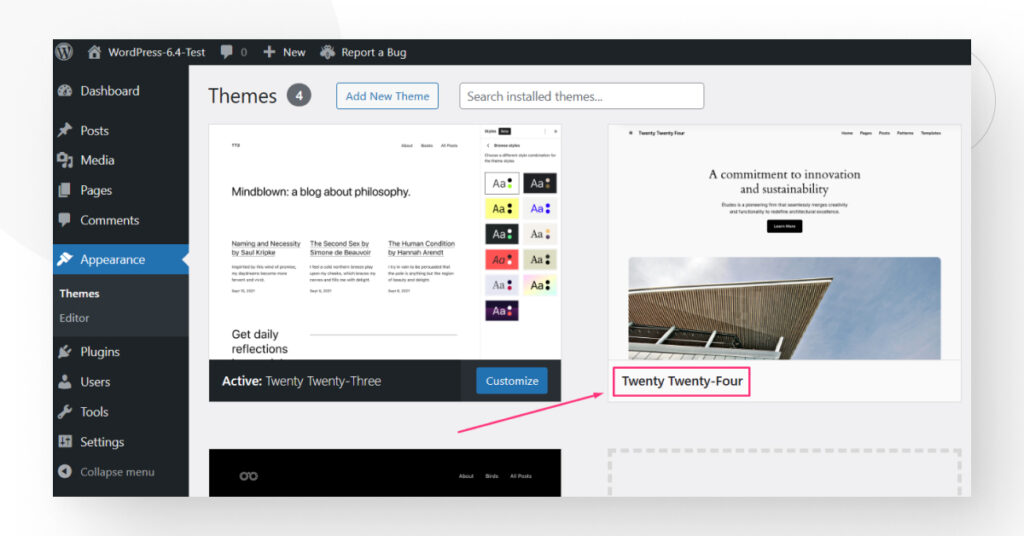Screen dimensions: 1024x536
Task: Select the yellow Aa style swatch
Action: coord(502,209)
